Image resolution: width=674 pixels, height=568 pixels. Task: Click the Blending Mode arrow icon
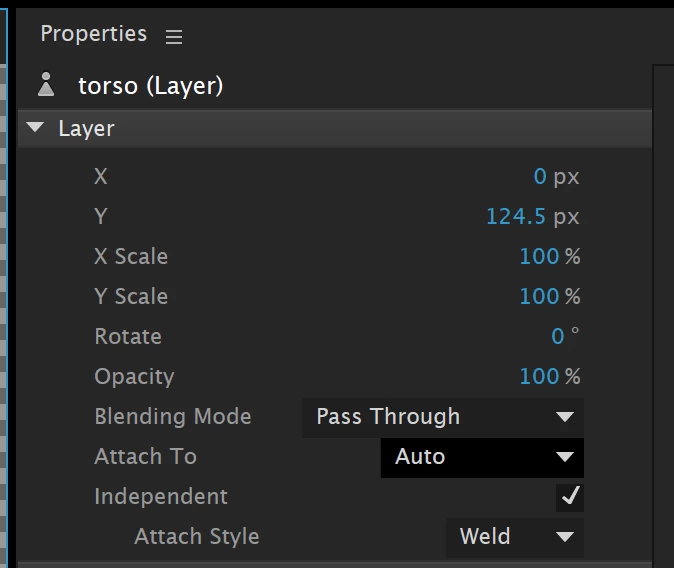[x=565, y=417]
